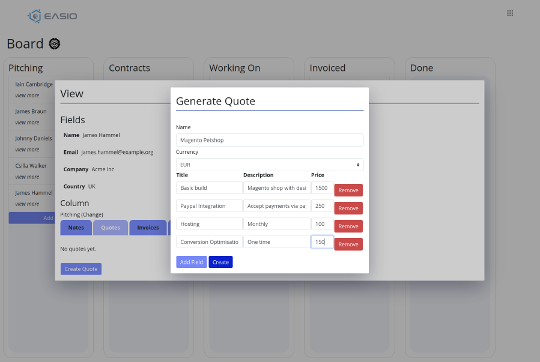The image size is (540, 362).
Task: Switch to the Notes tab
Action: [x=76, y=228]
